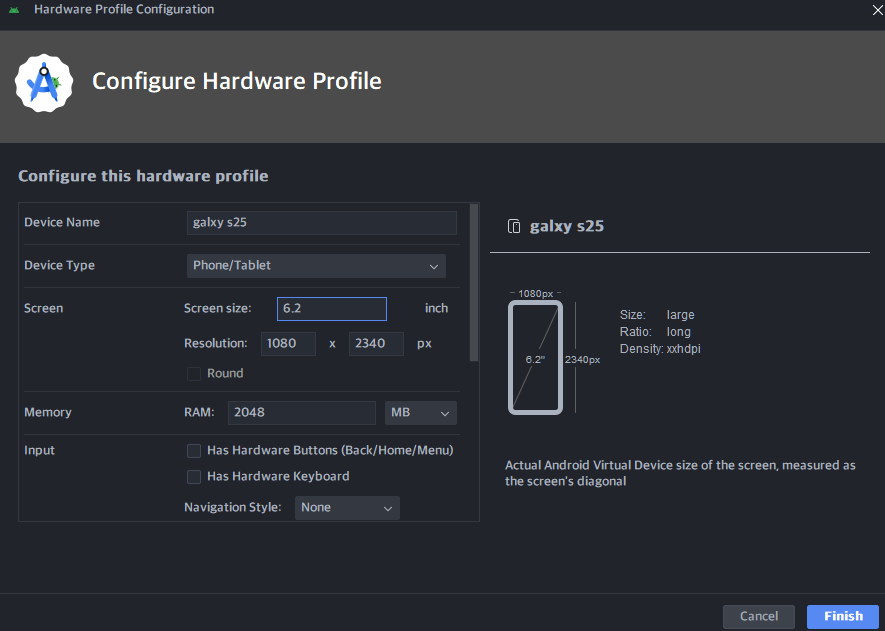Click the Navigation Style label
Image resolution: width=885 pixels, height=631 pixels.
[233, 507]
